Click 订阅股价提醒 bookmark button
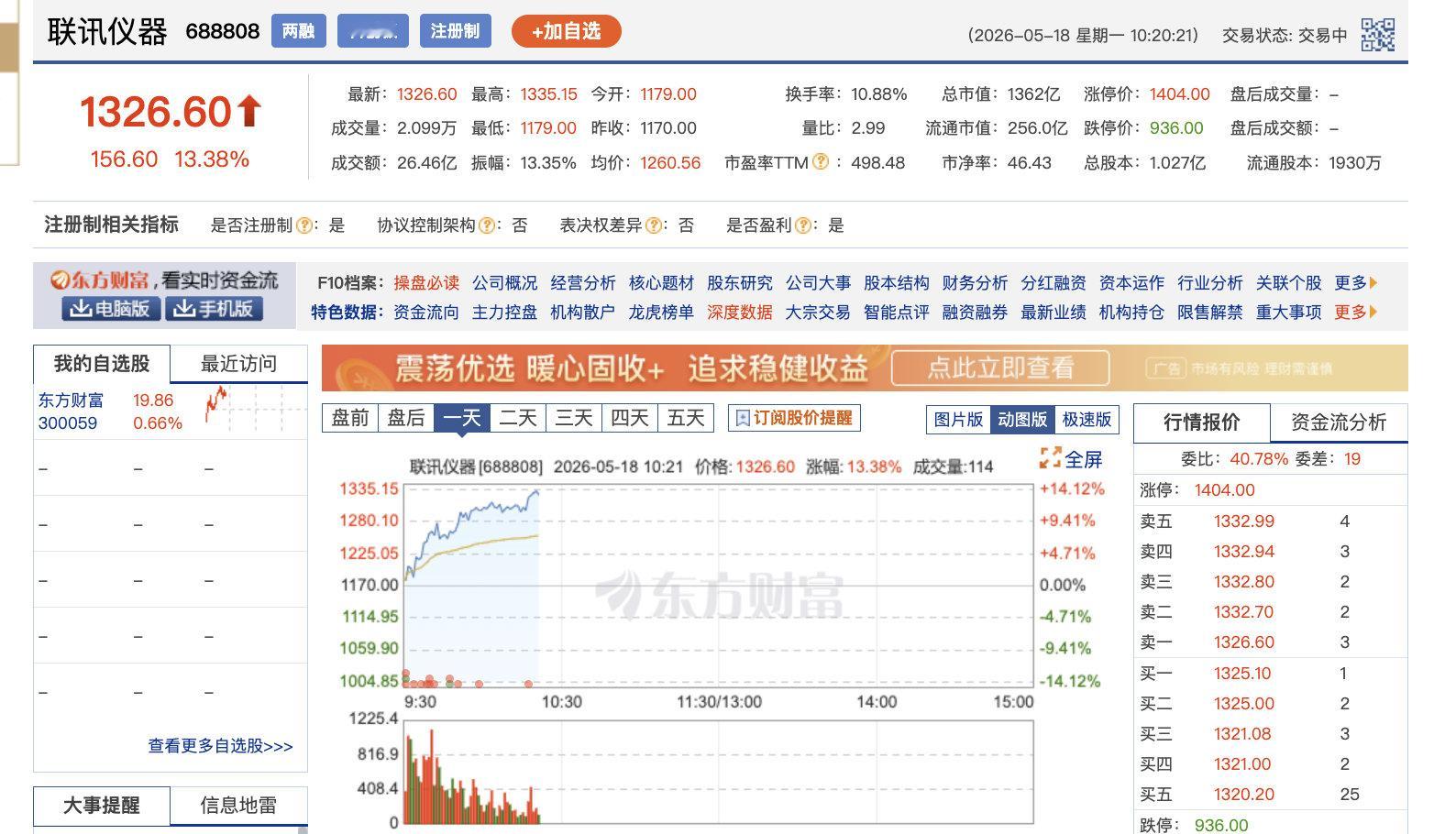 pyautogui.click(x=794, y=418)
